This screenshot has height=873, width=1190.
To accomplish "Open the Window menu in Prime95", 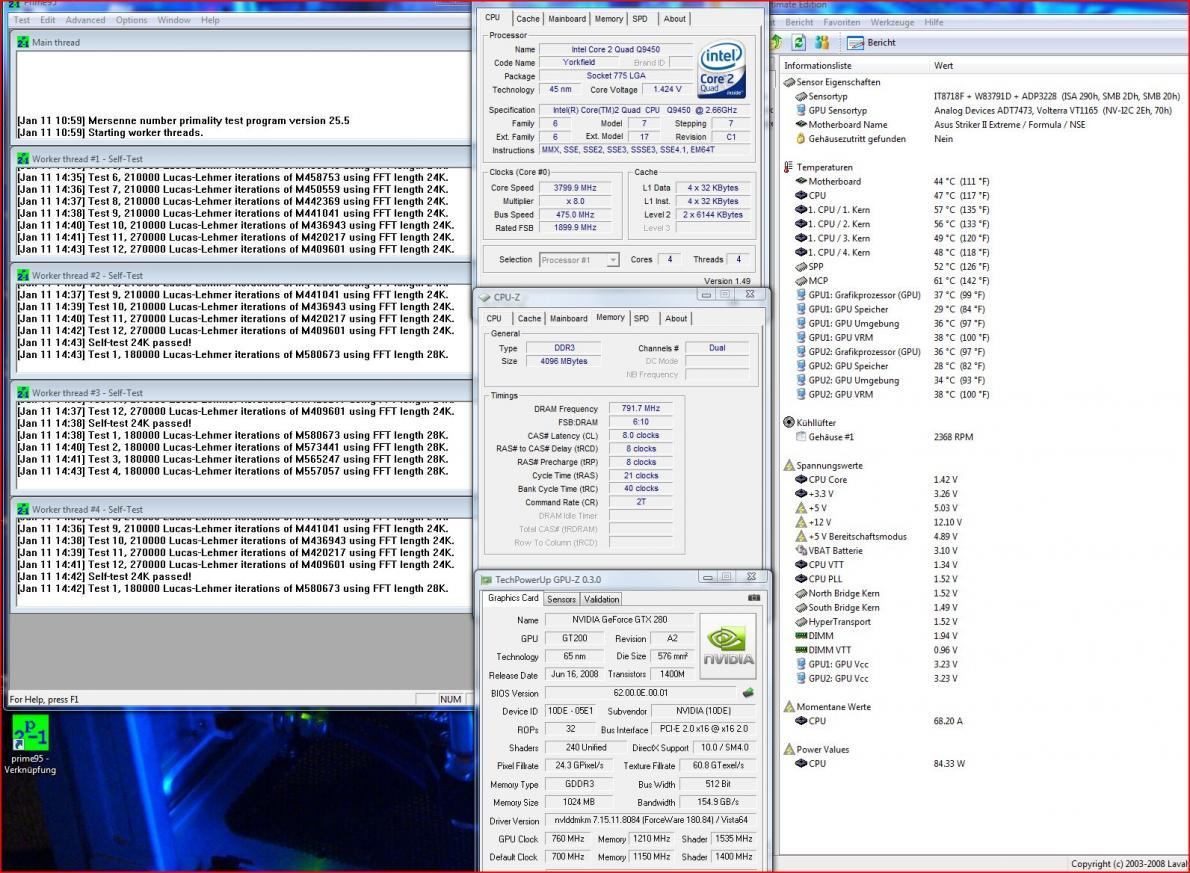I will [174, 20].
